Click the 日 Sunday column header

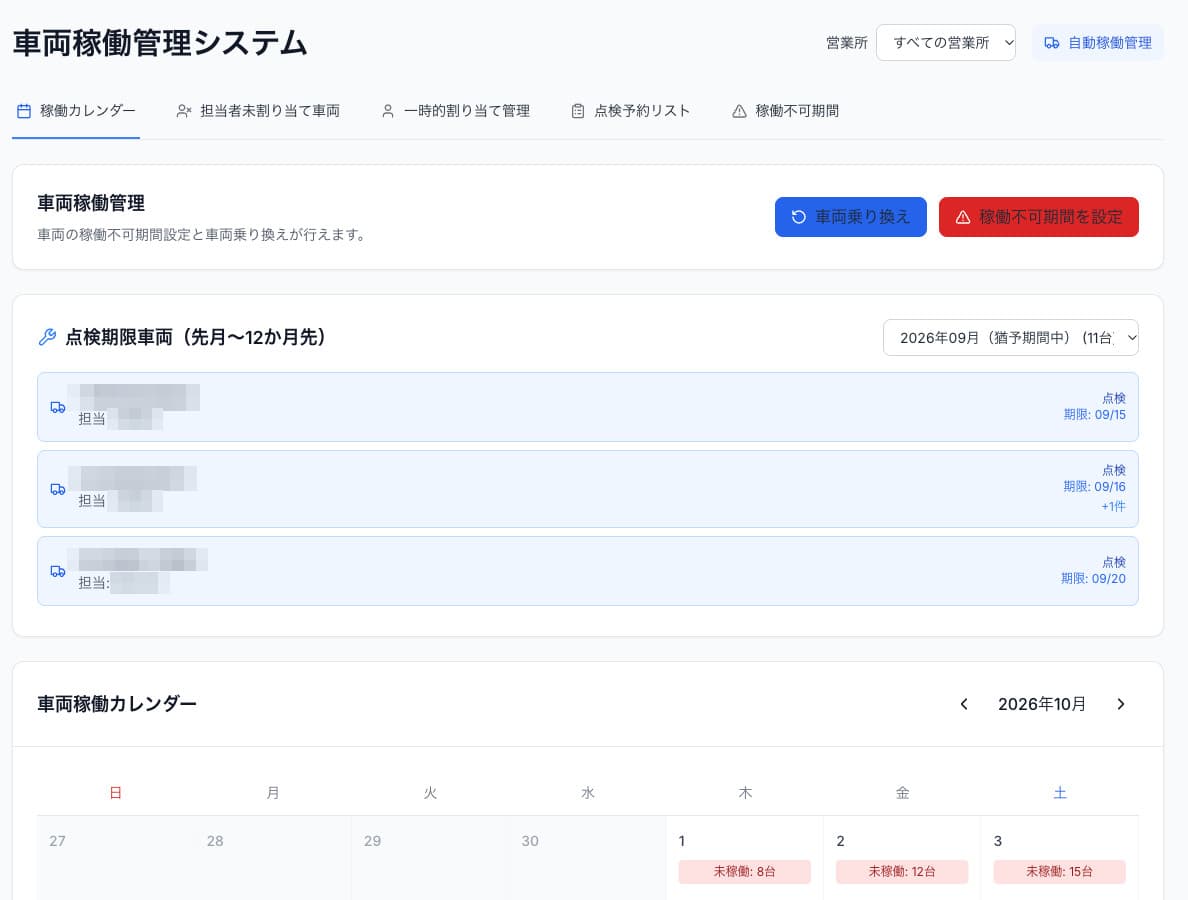pyautogui.click(x=115, y=793)
